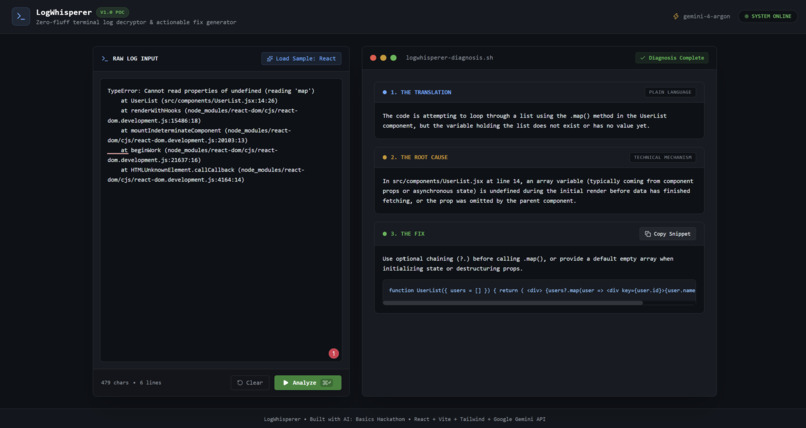
Task: Click the 'Use optional chaining' fix description
Action: (x=527, y=264)
